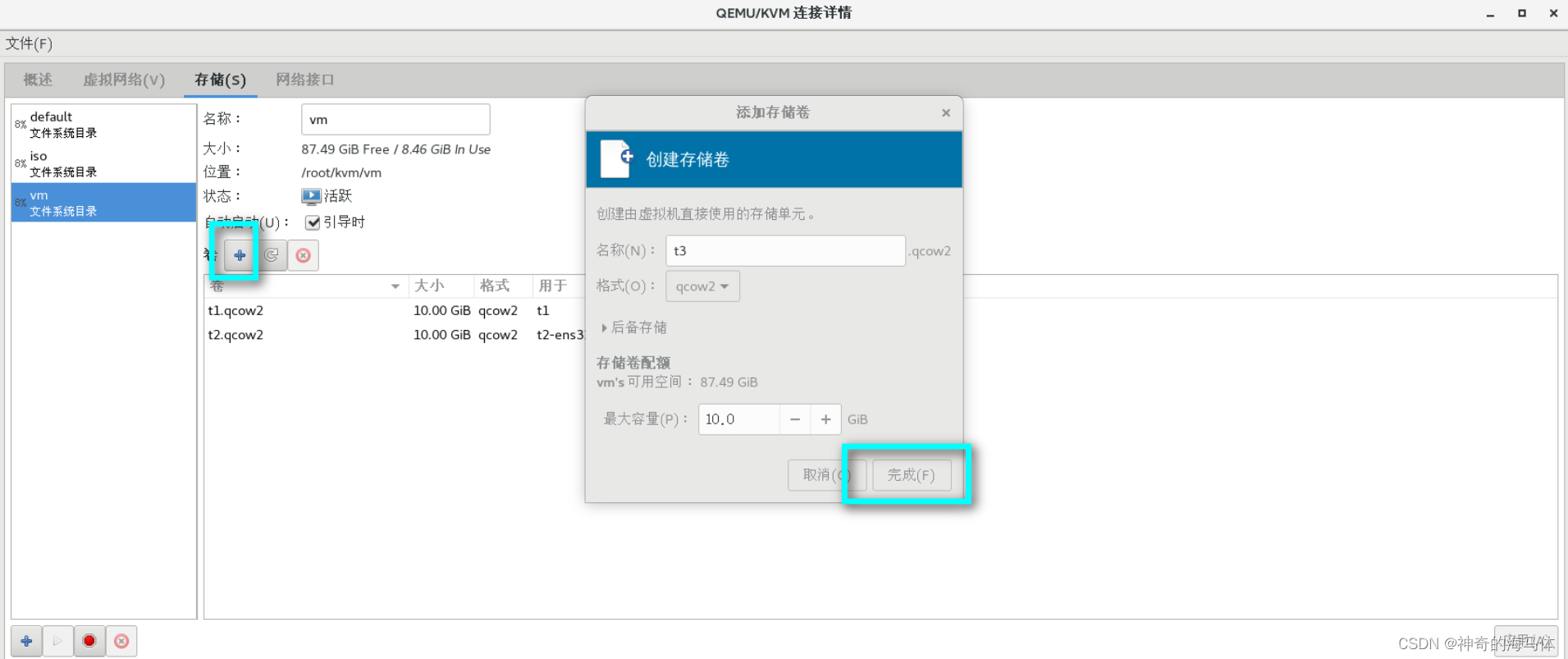The height and width of the screenshot is (659, 1568).
Task: Click the t1 used-by cell
Action: click(x=543, y=310)
